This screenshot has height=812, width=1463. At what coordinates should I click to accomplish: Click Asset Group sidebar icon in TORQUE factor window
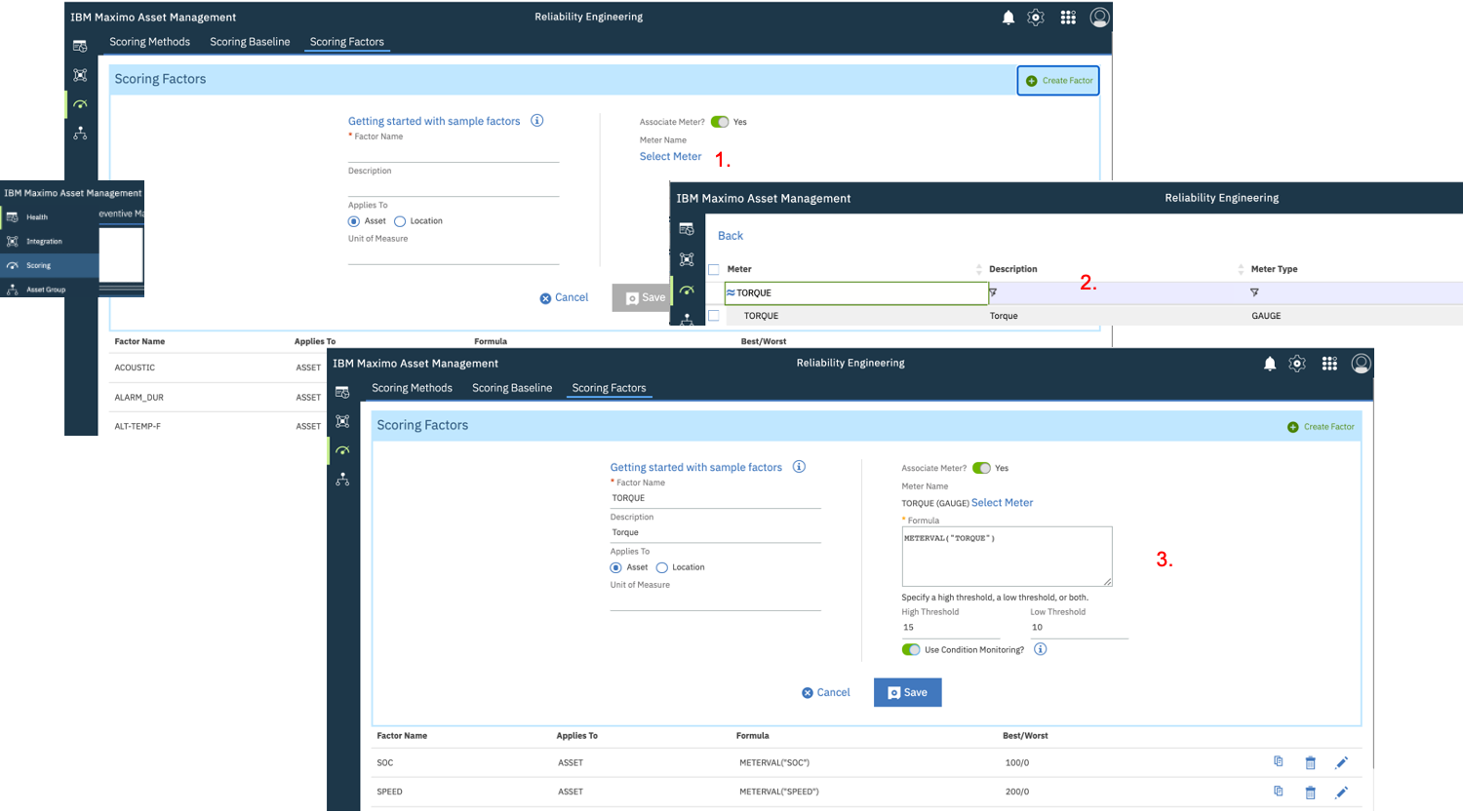tap(342, 480)
